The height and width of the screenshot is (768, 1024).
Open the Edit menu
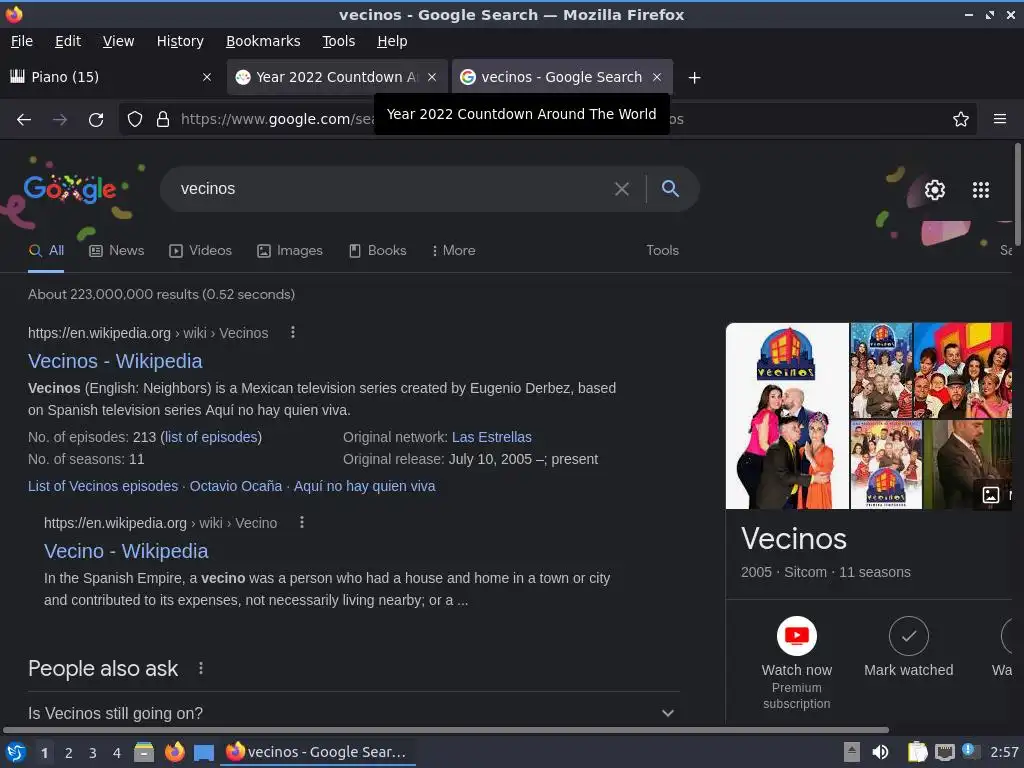(68, 41)
